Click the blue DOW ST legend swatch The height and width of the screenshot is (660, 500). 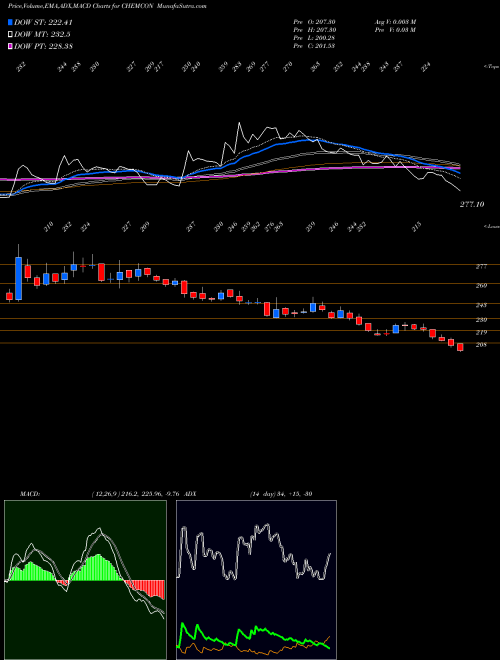coord(11,22)
